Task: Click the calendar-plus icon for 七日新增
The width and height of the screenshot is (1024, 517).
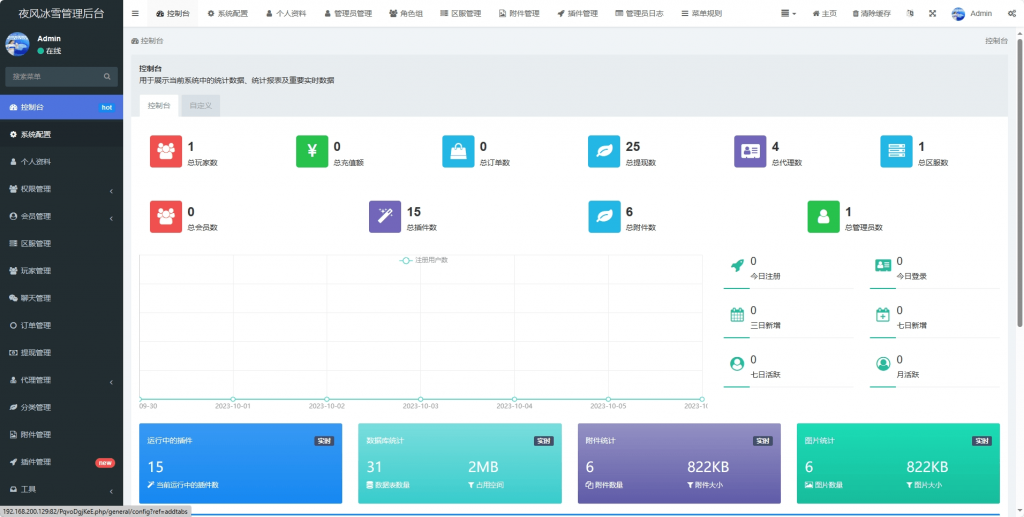Action: coord(883,315)
